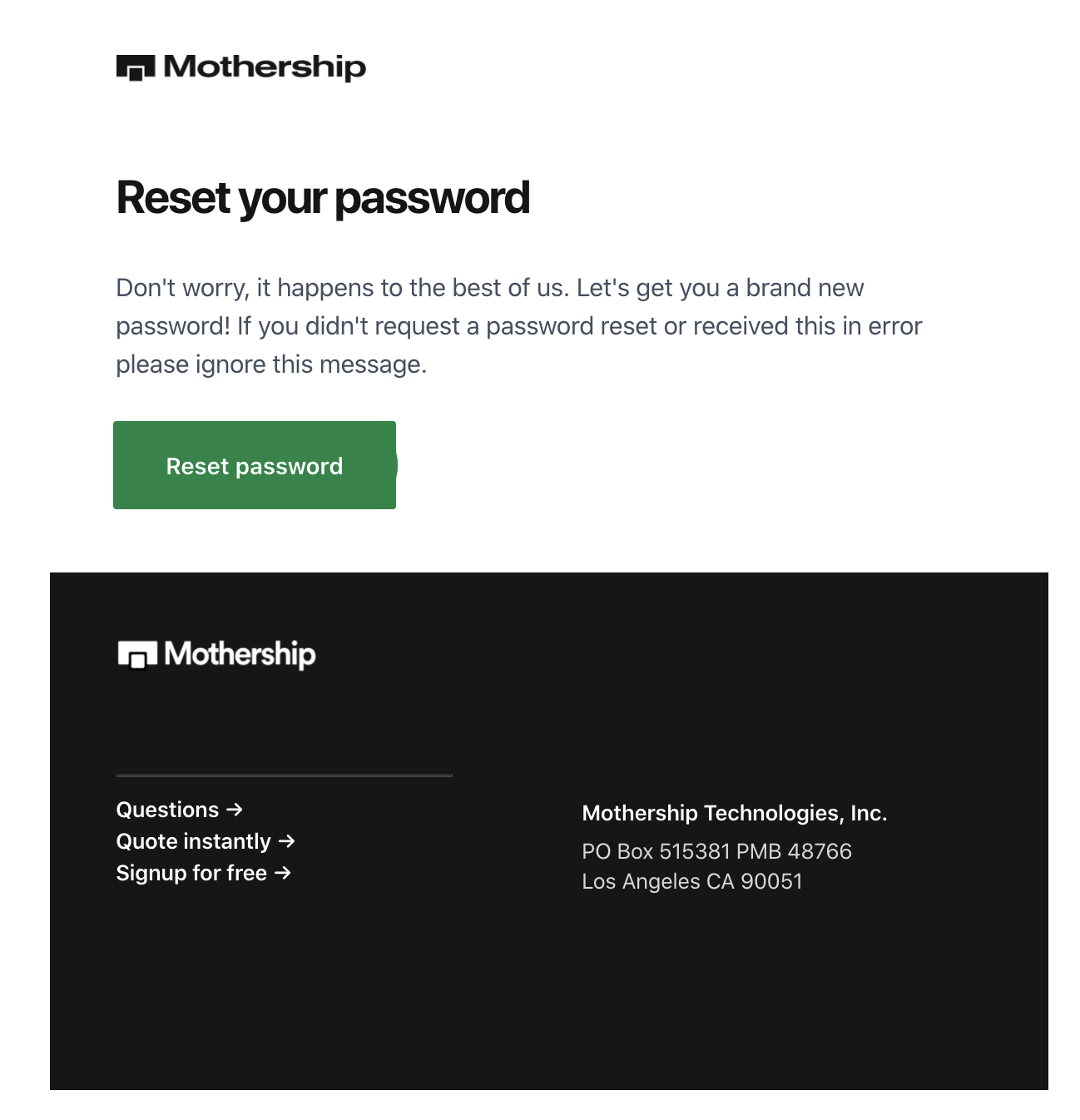Click the white Mothership wordmark in the footer
The width and height of the screenshot is (1080, 1120).
240,655
